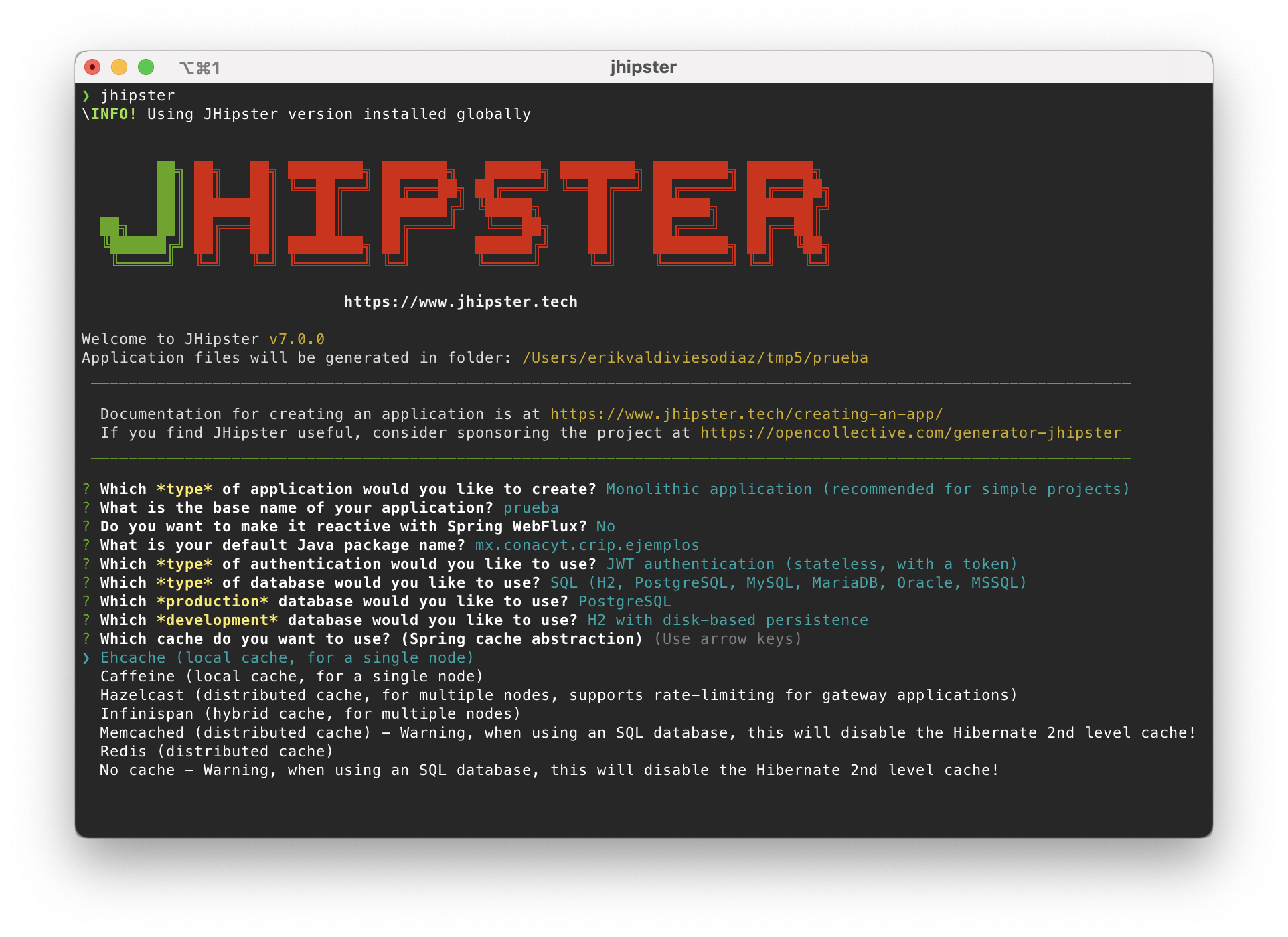The image size is (1288, 937).
Task: Click the Spring WebFlux answer 'No'
Action: 605,527
